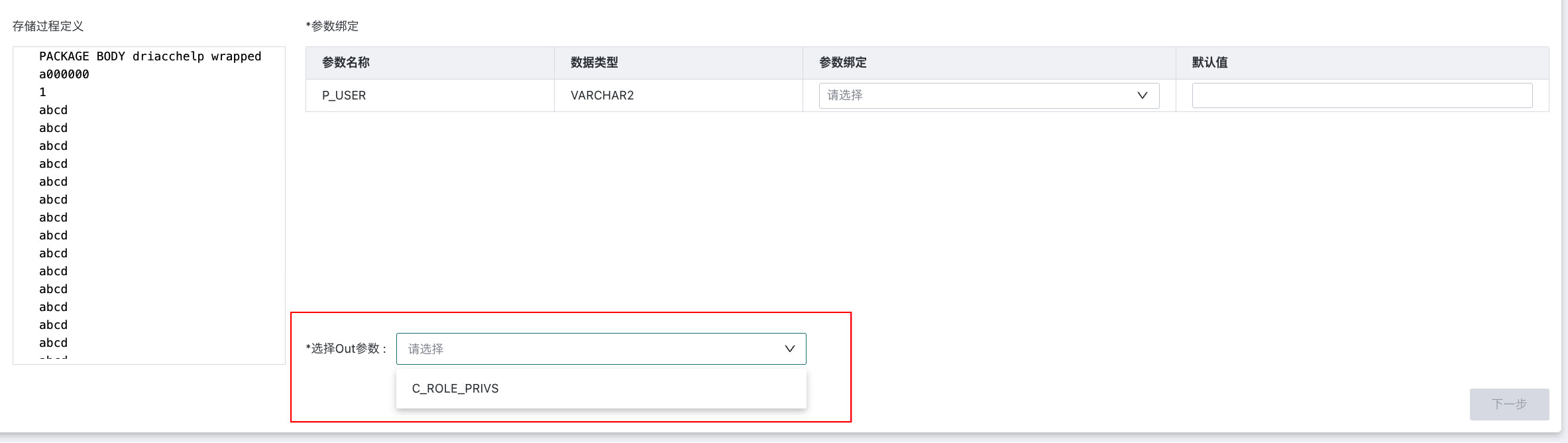This screenshot has height=443, width=1568.
Task: Click the PACKAGE BODY driacchelp wrapped line
Action: click(150, 56)
